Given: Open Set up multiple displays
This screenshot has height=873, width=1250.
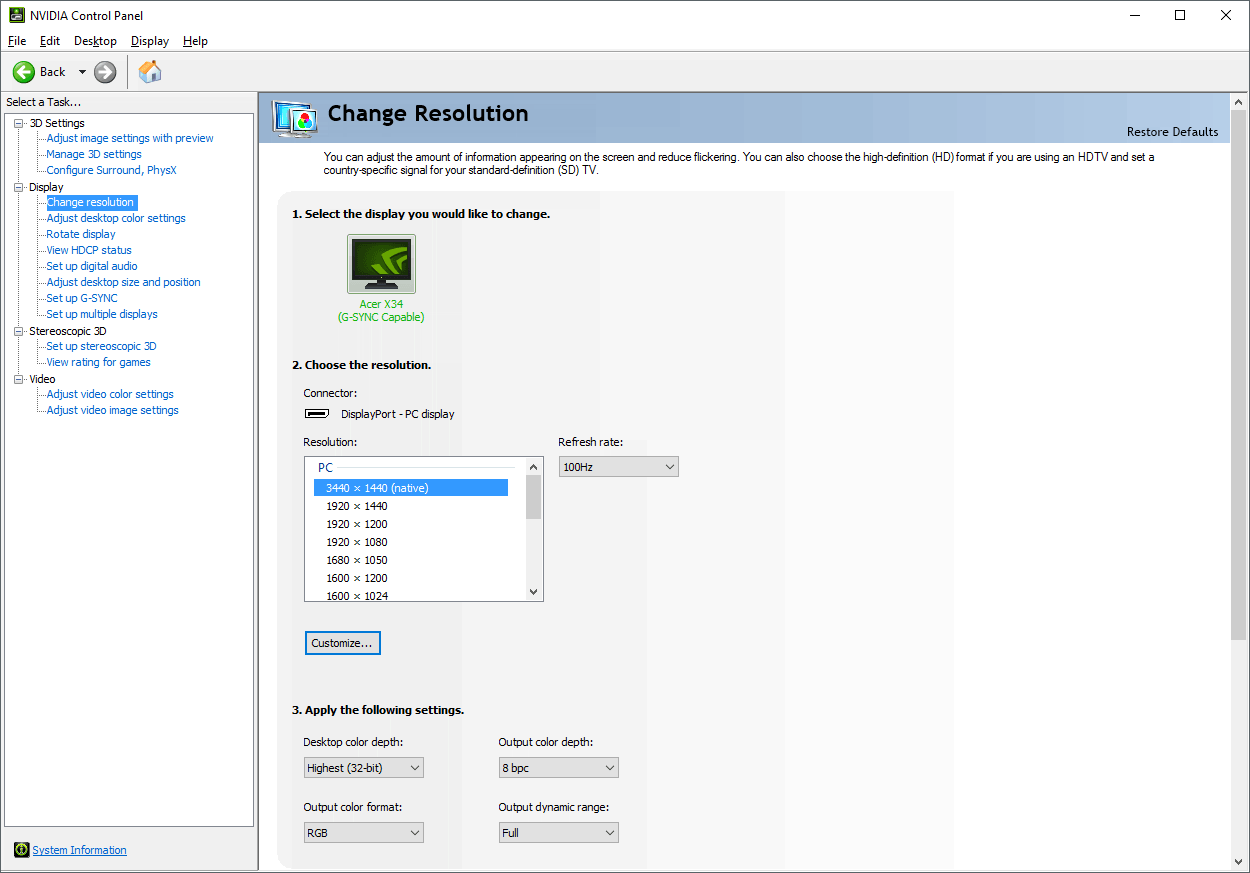Looking at the screenshot, I should 102,314.
